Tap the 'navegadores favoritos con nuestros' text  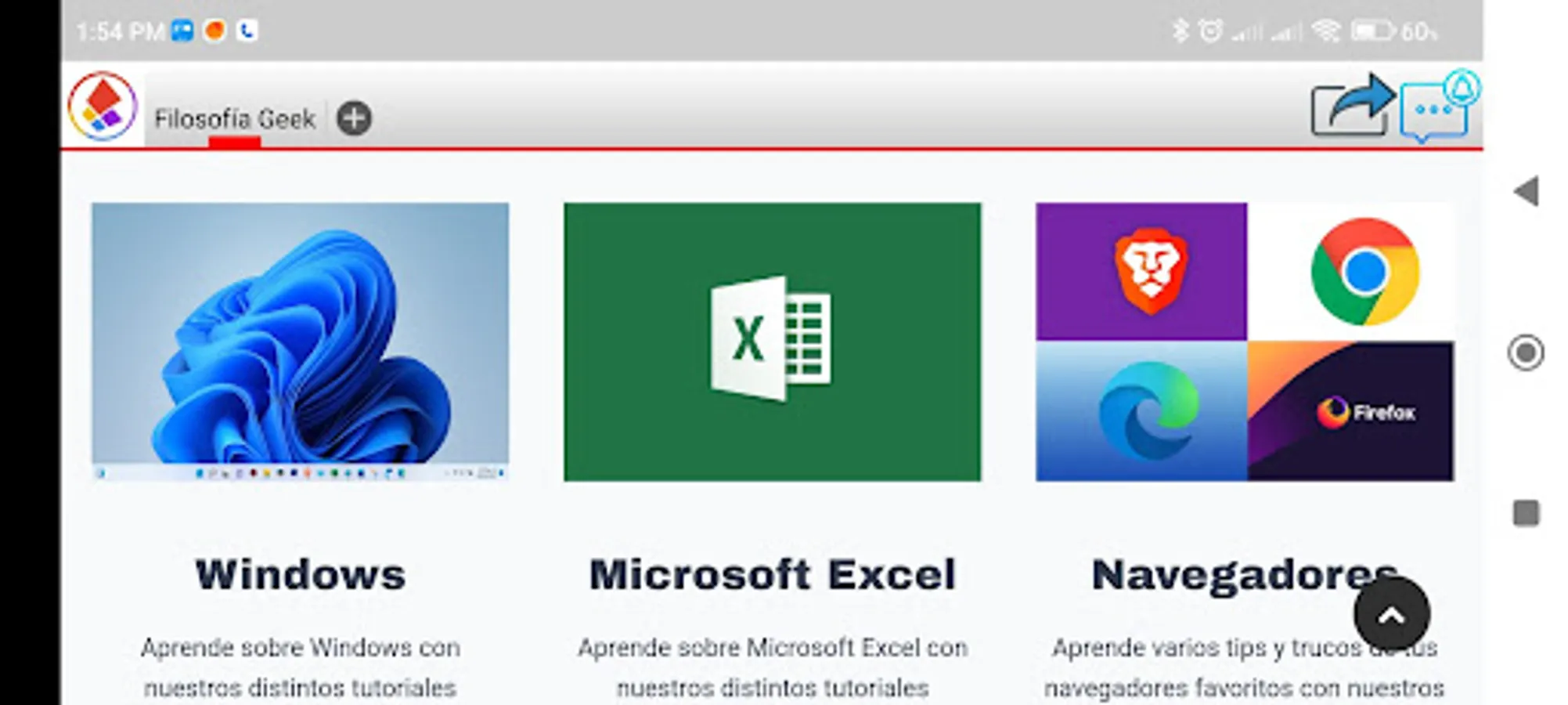(x=1244, y=689)
